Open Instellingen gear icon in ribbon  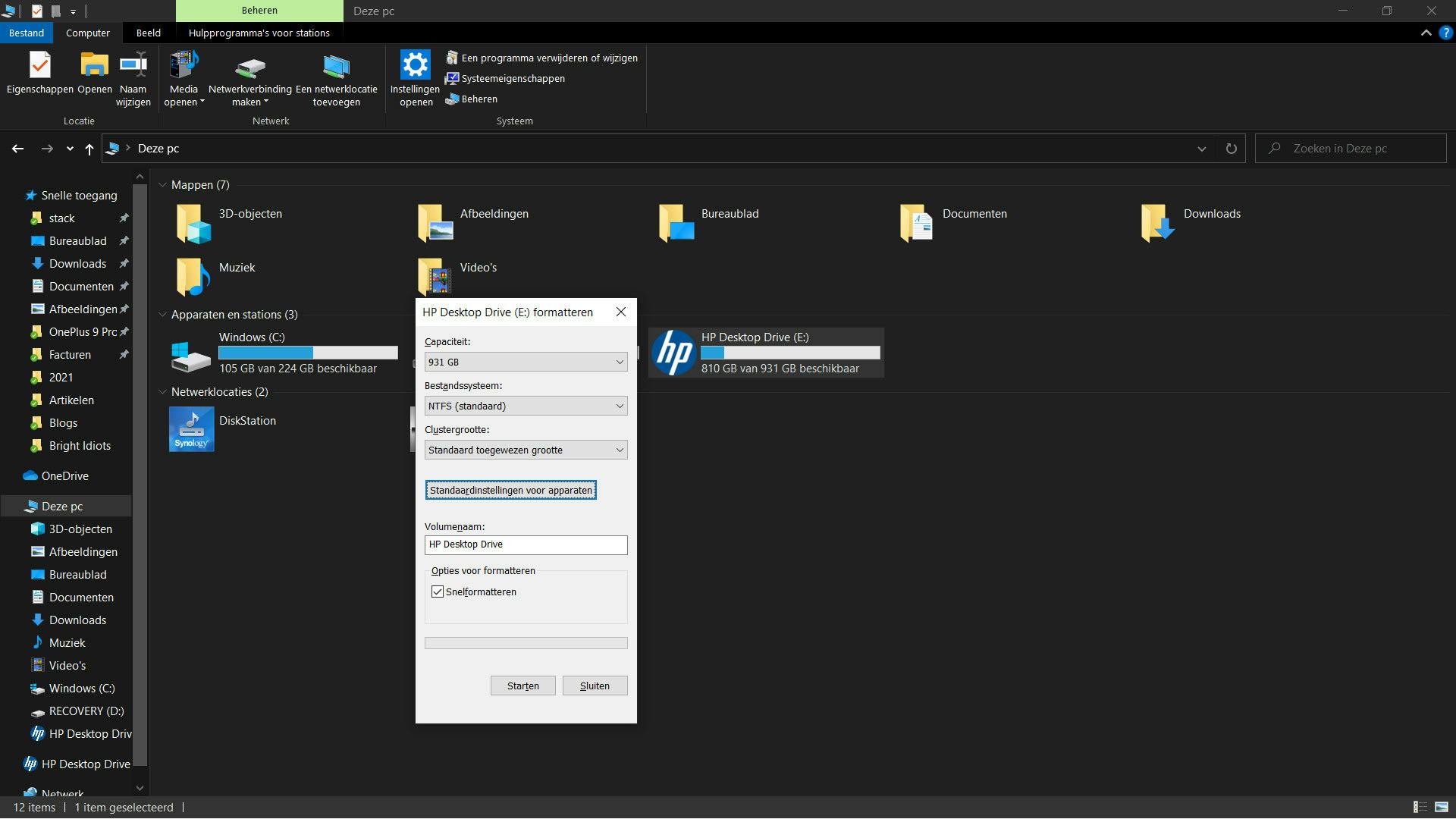(x=415, y=66)
